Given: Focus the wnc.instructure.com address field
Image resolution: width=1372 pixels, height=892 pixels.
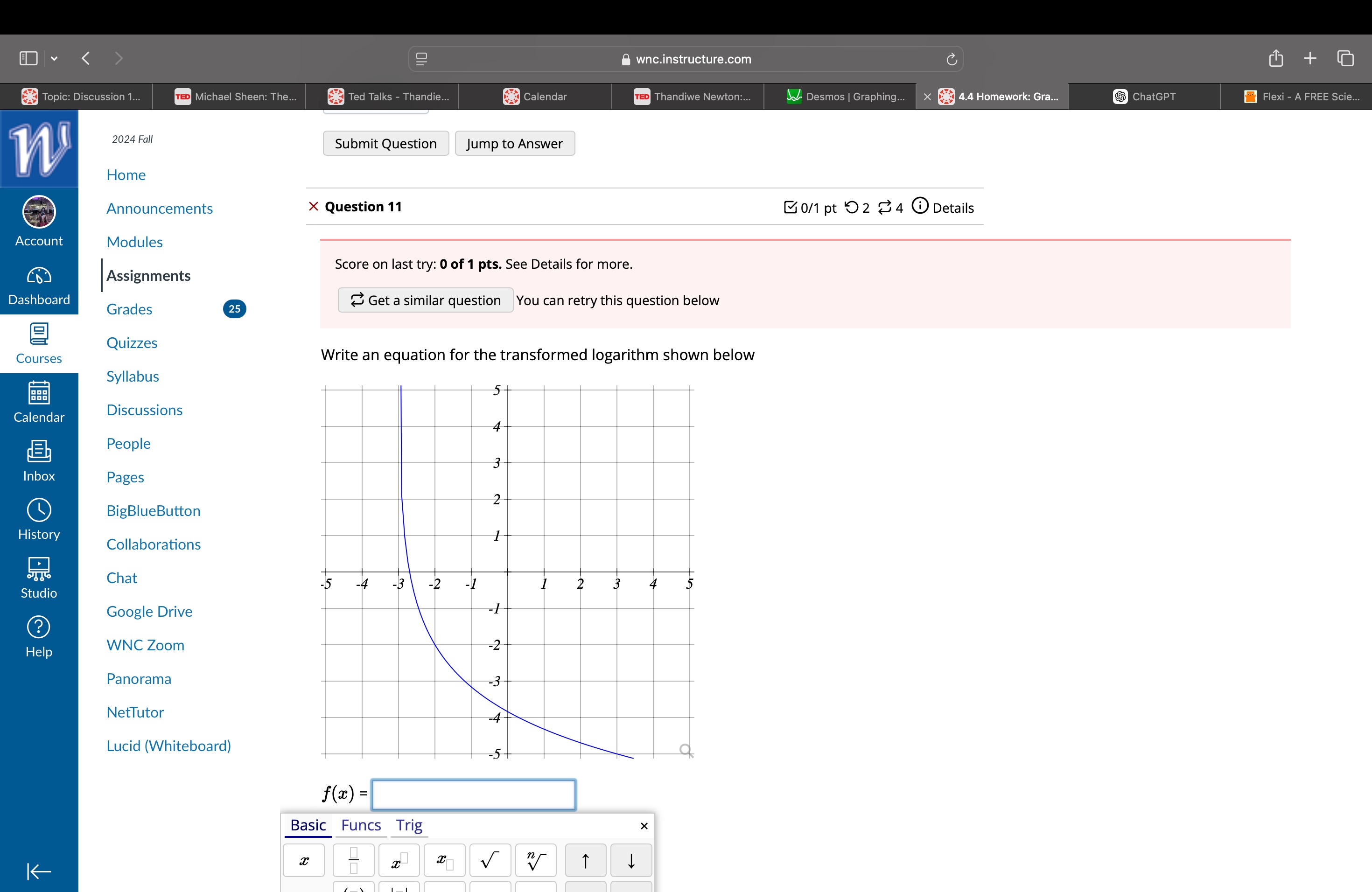Looking at the screenshot, I should click(686, 59).
